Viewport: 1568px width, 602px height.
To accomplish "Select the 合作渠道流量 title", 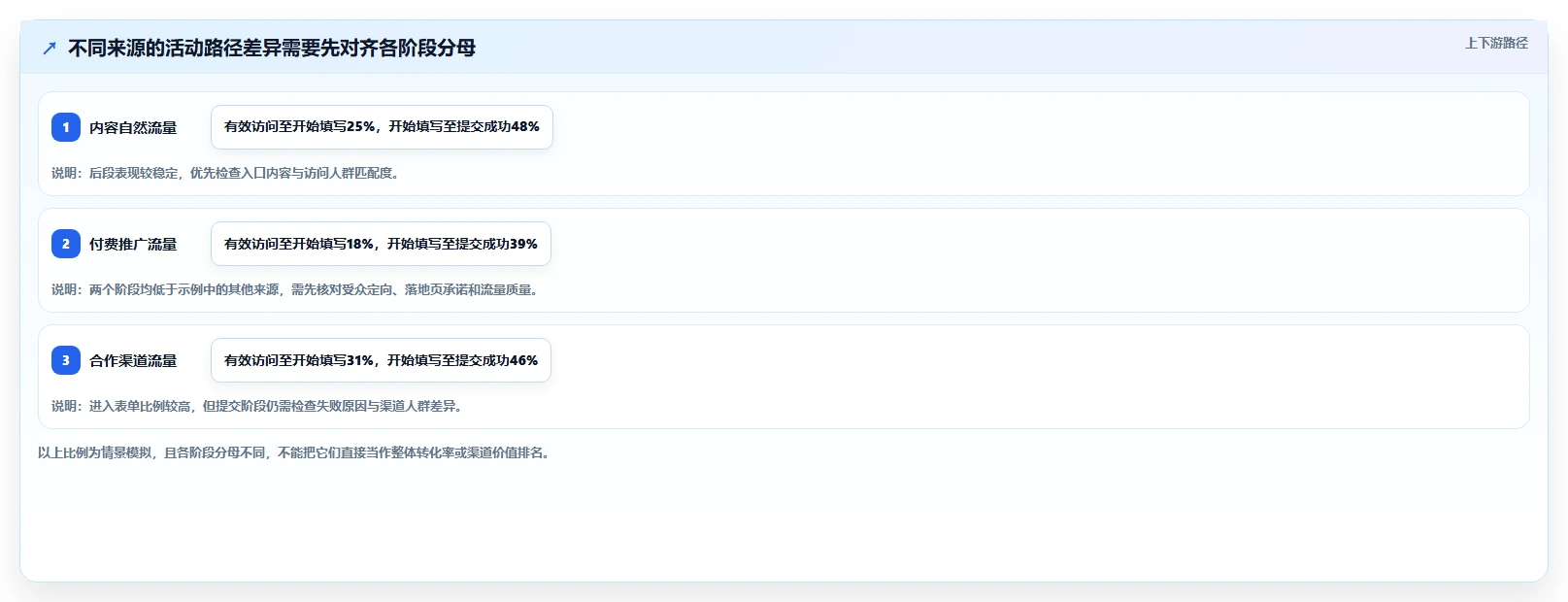I will click(x=133, y=360).
